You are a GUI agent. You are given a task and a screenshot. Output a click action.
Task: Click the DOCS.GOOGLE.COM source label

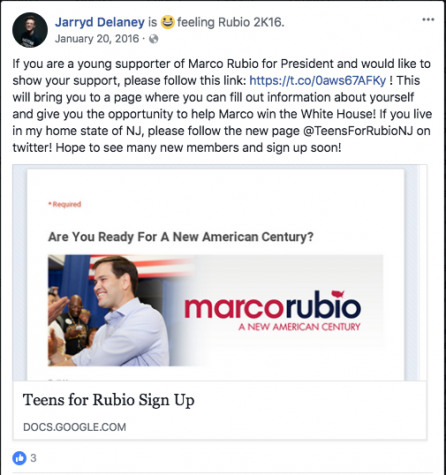point(75,427)
